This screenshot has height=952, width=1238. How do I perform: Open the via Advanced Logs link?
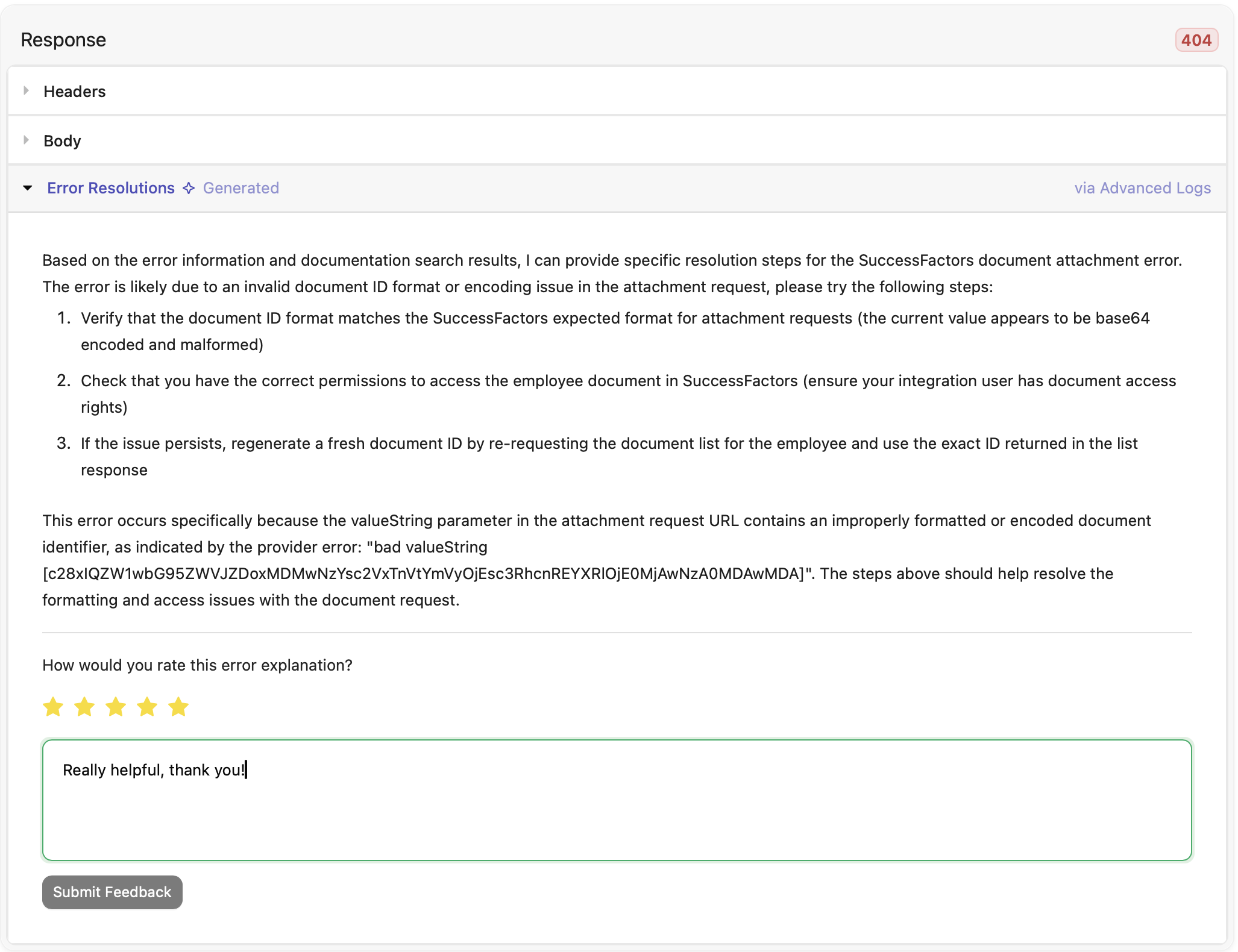pos(1142,188)
